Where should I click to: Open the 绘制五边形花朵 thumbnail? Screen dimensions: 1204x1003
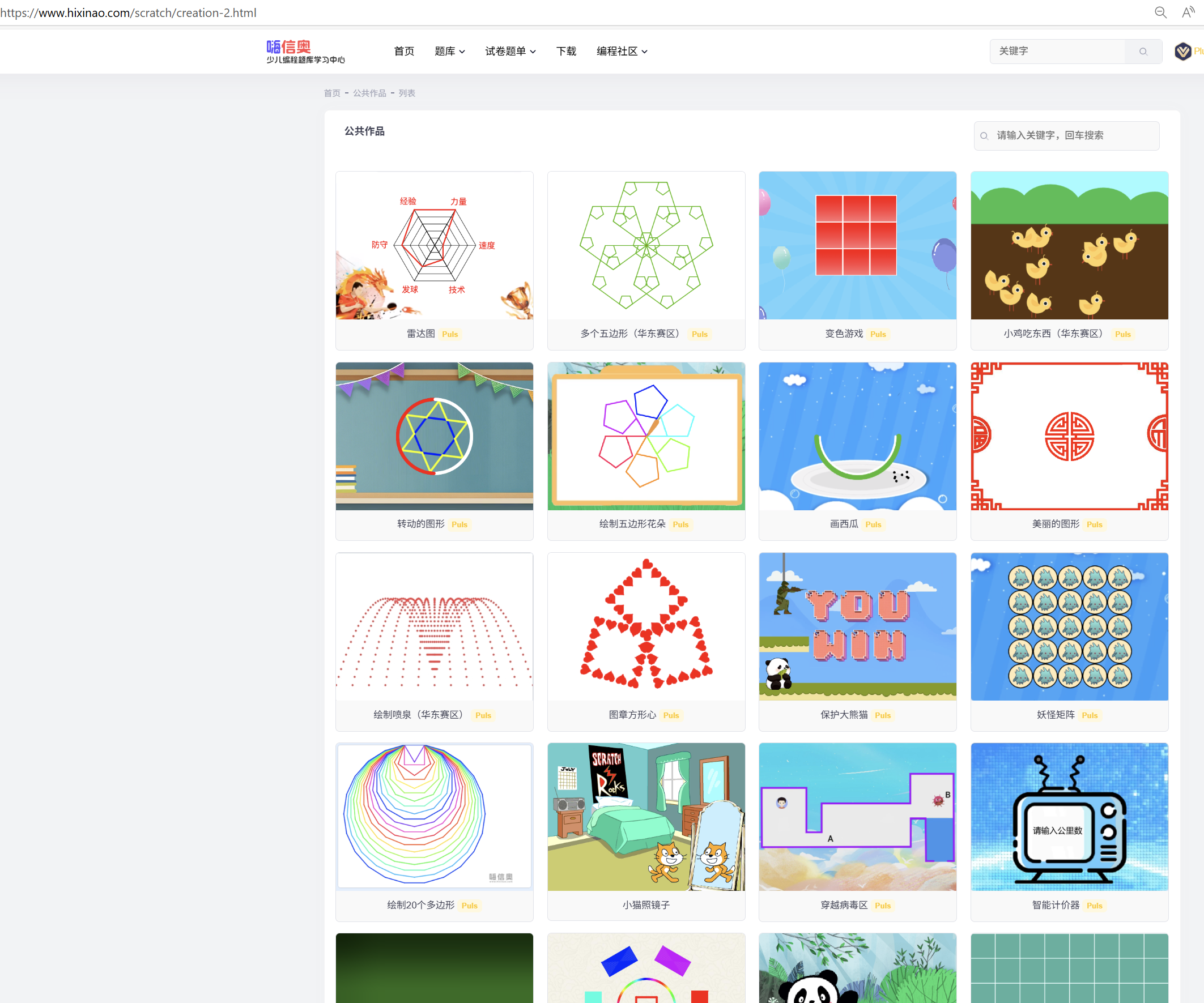645,436
